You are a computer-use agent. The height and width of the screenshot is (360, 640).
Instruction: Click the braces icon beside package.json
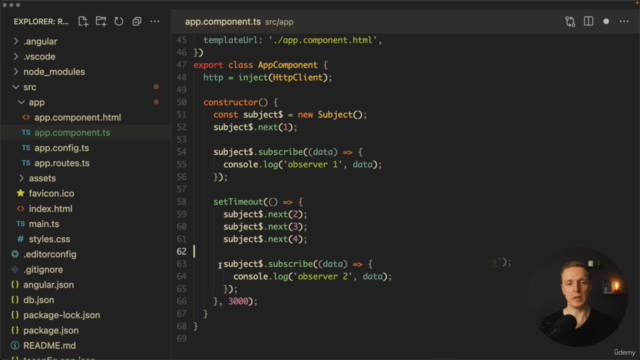15,330
